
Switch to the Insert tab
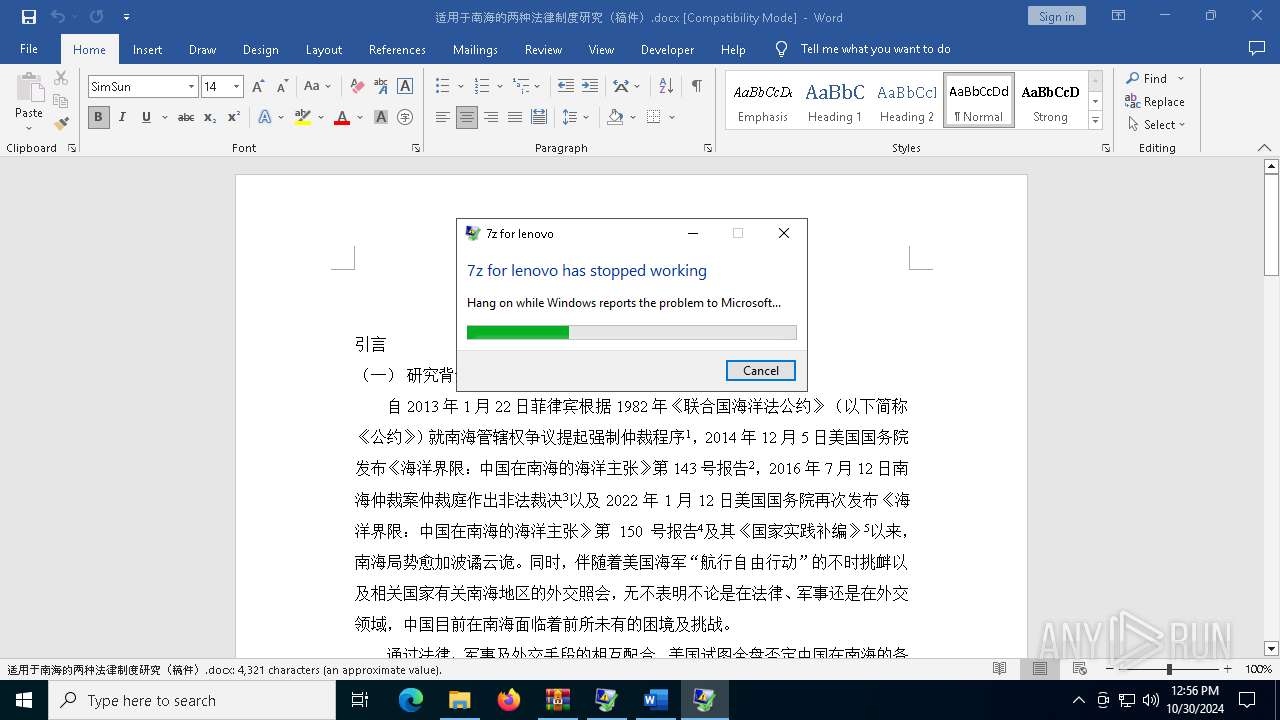click(147, 49)
